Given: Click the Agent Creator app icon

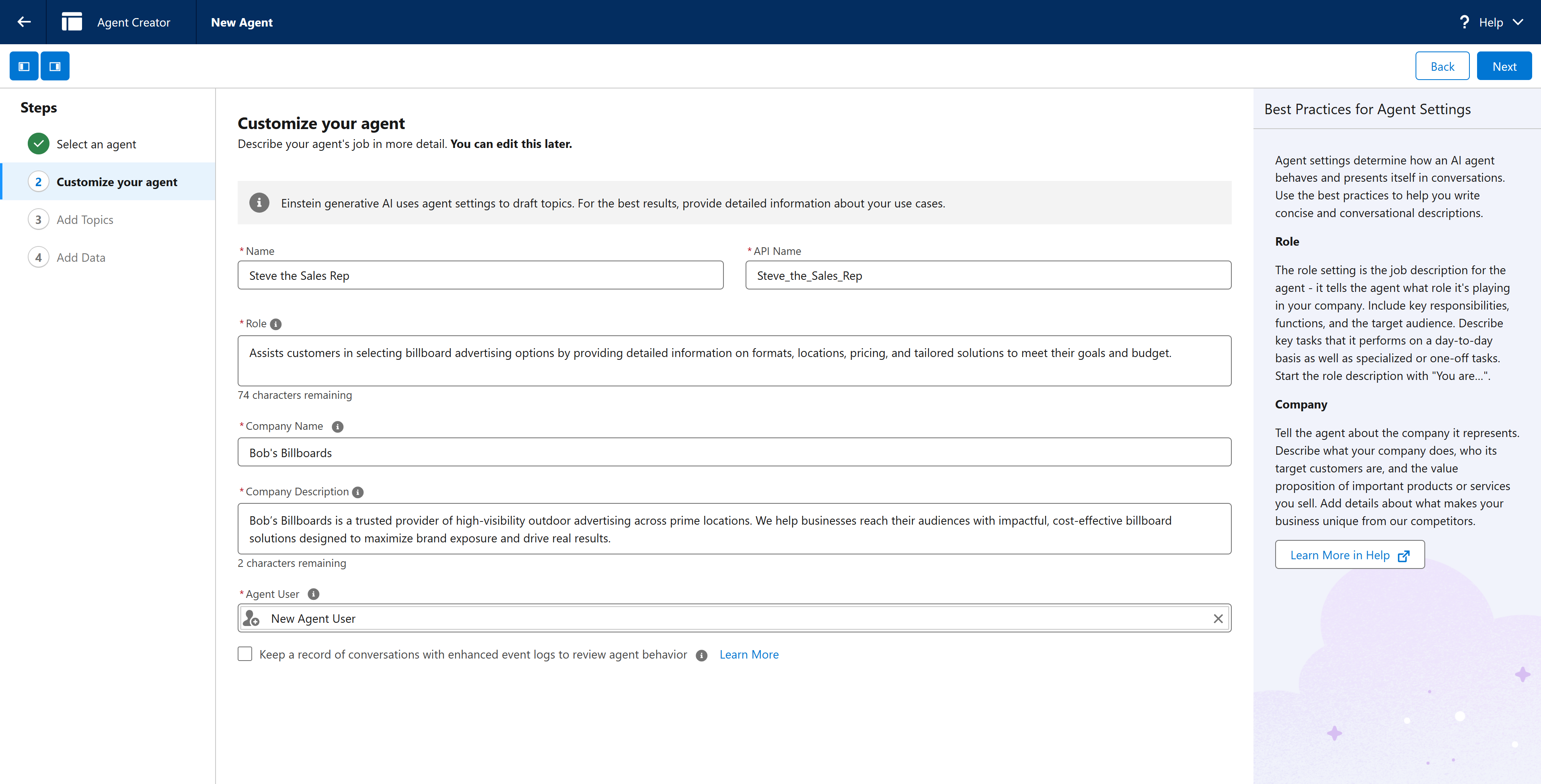Looking at the screenshot, I should (72, 22).
